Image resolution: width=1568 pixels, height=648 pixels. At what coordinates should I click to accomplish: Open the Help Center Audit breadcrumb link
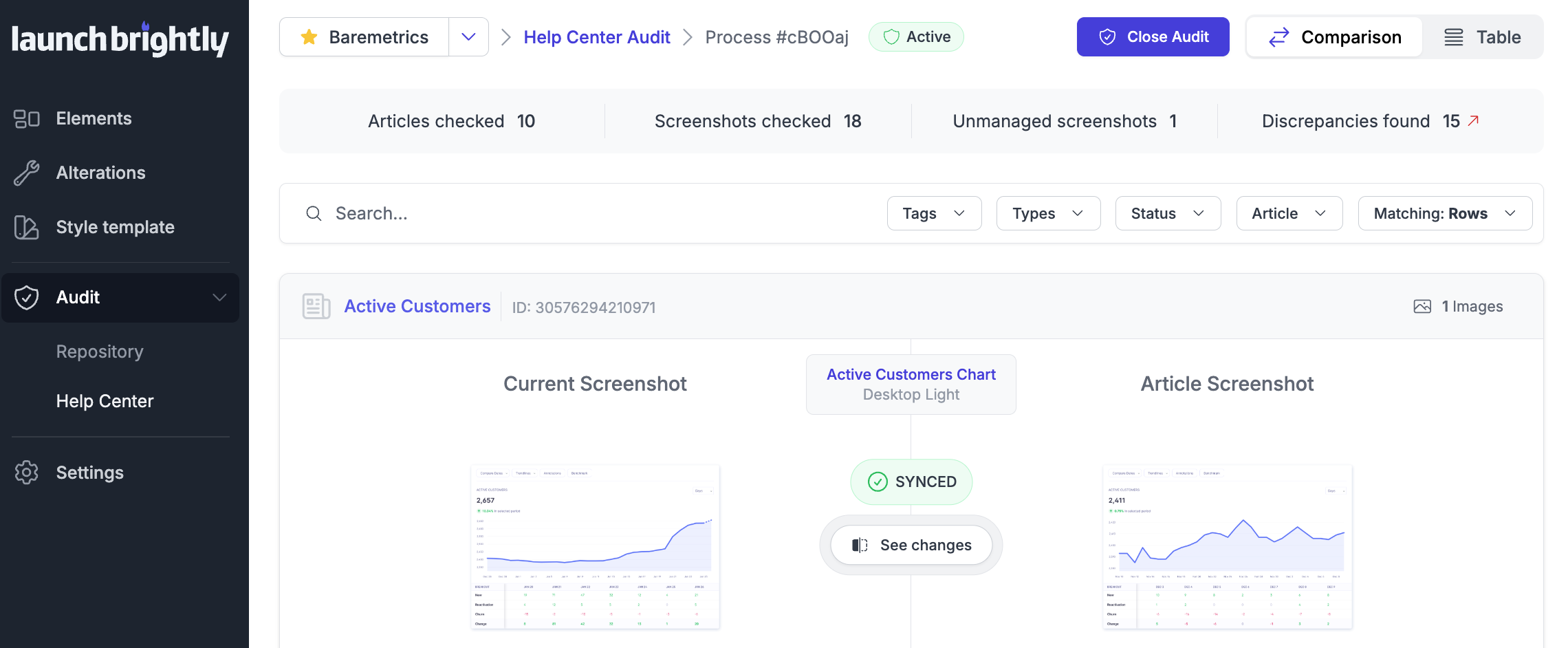[x=596, y=36]
